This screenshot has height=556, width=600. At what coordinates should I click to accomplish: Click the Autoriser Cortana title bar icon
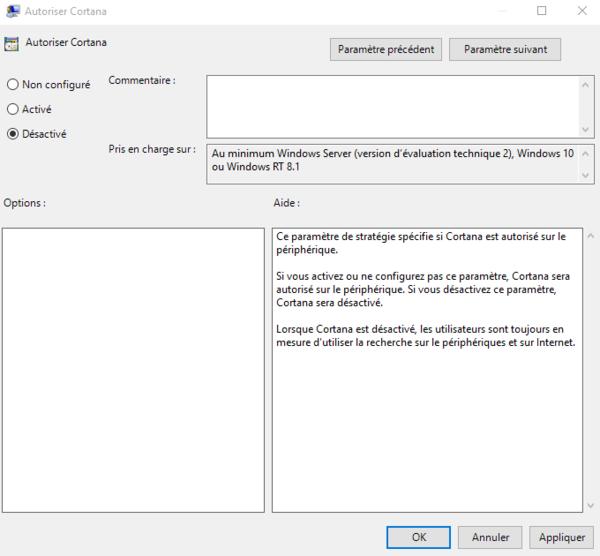[12, 11]
